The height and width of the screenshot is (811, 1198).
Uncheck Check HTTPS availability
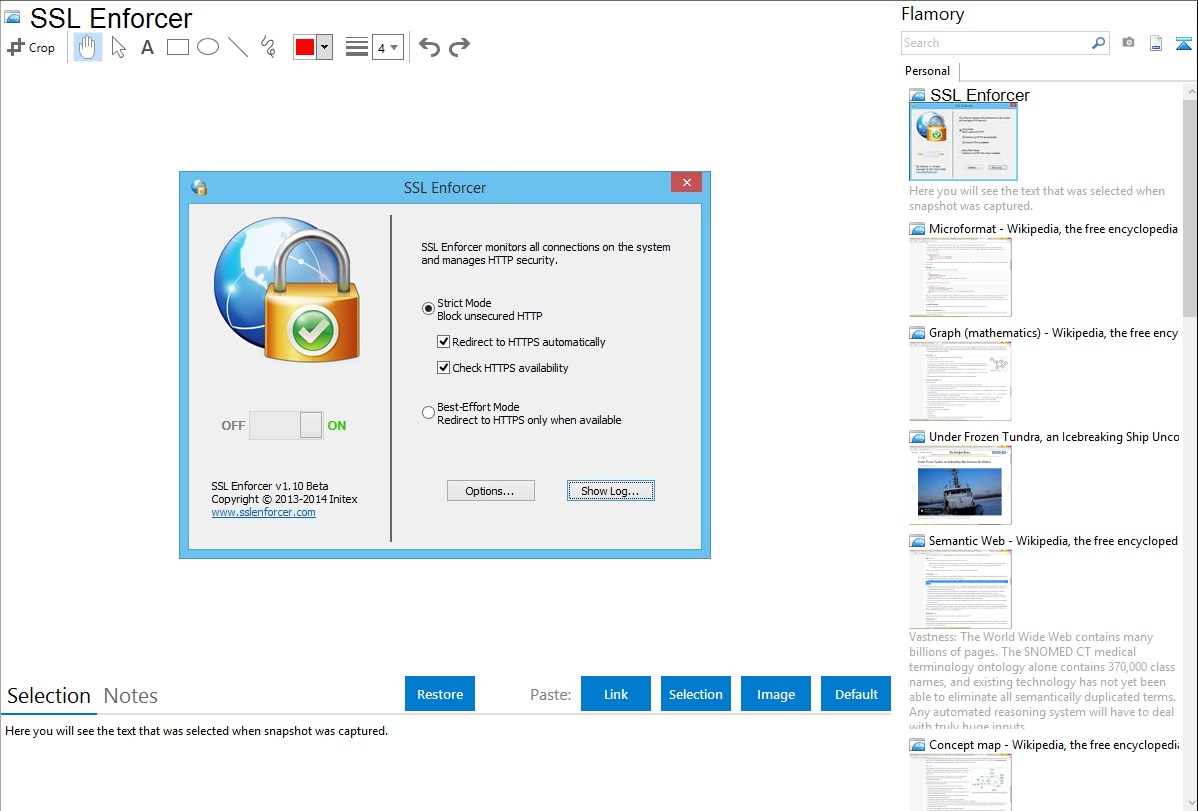[x=443, y=368]
